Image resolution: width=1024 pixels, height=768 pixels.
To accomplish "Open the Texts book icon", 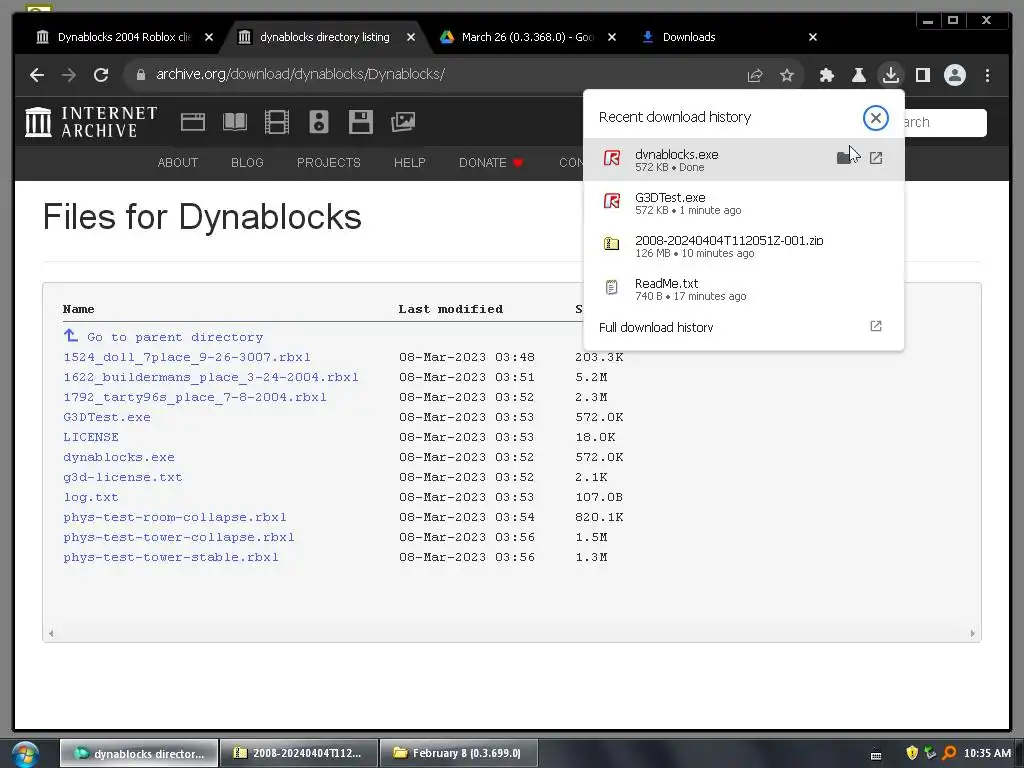I will (x=234, y=122).
